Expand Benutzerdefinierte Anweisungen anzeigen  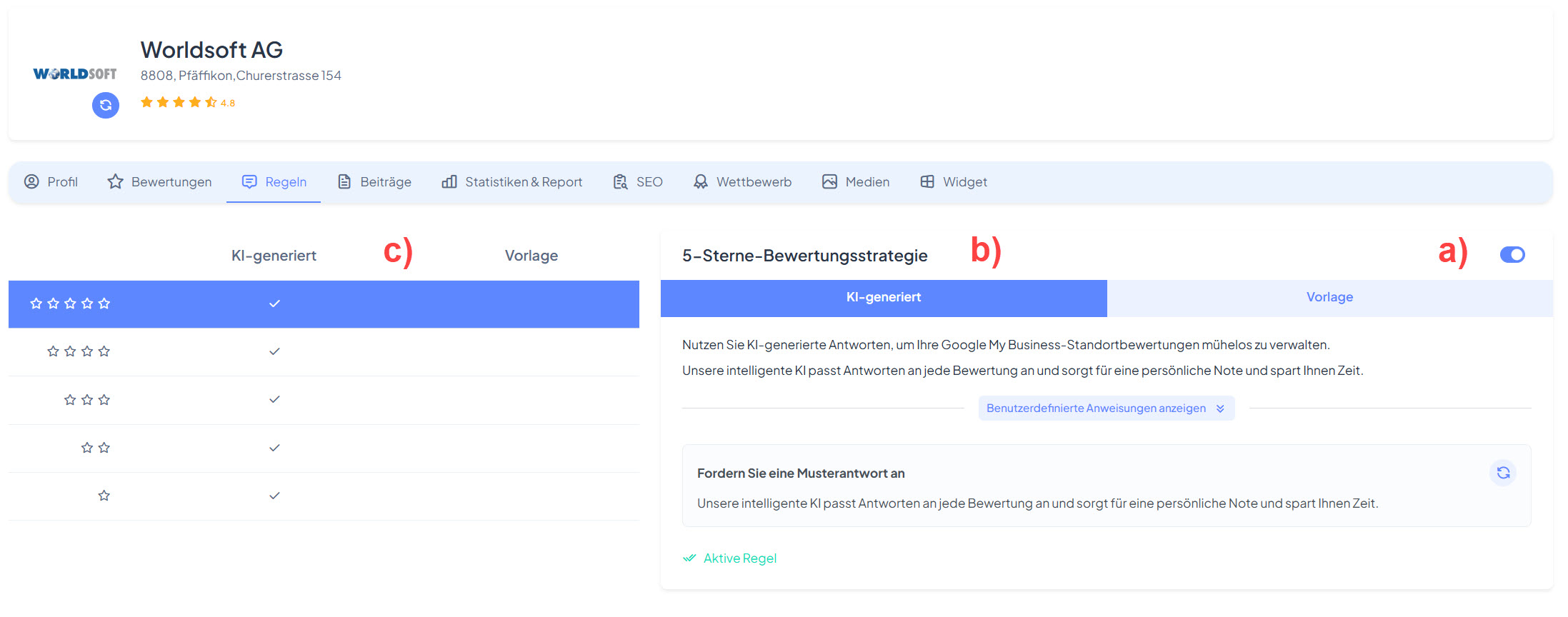coord(1106,408)
